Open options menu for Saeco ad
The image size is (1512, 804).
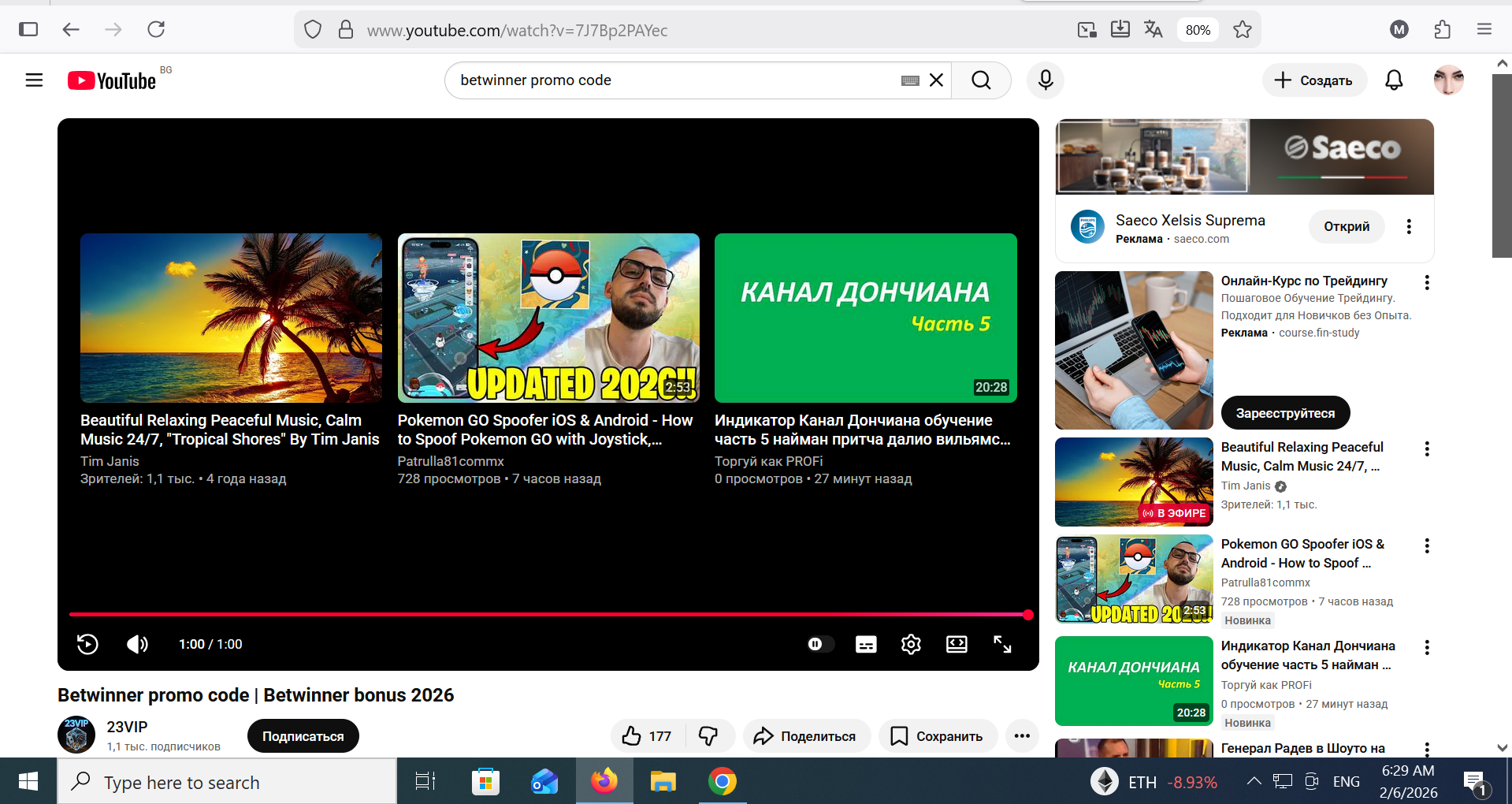pyautogui.click(x=1409, y=227)
